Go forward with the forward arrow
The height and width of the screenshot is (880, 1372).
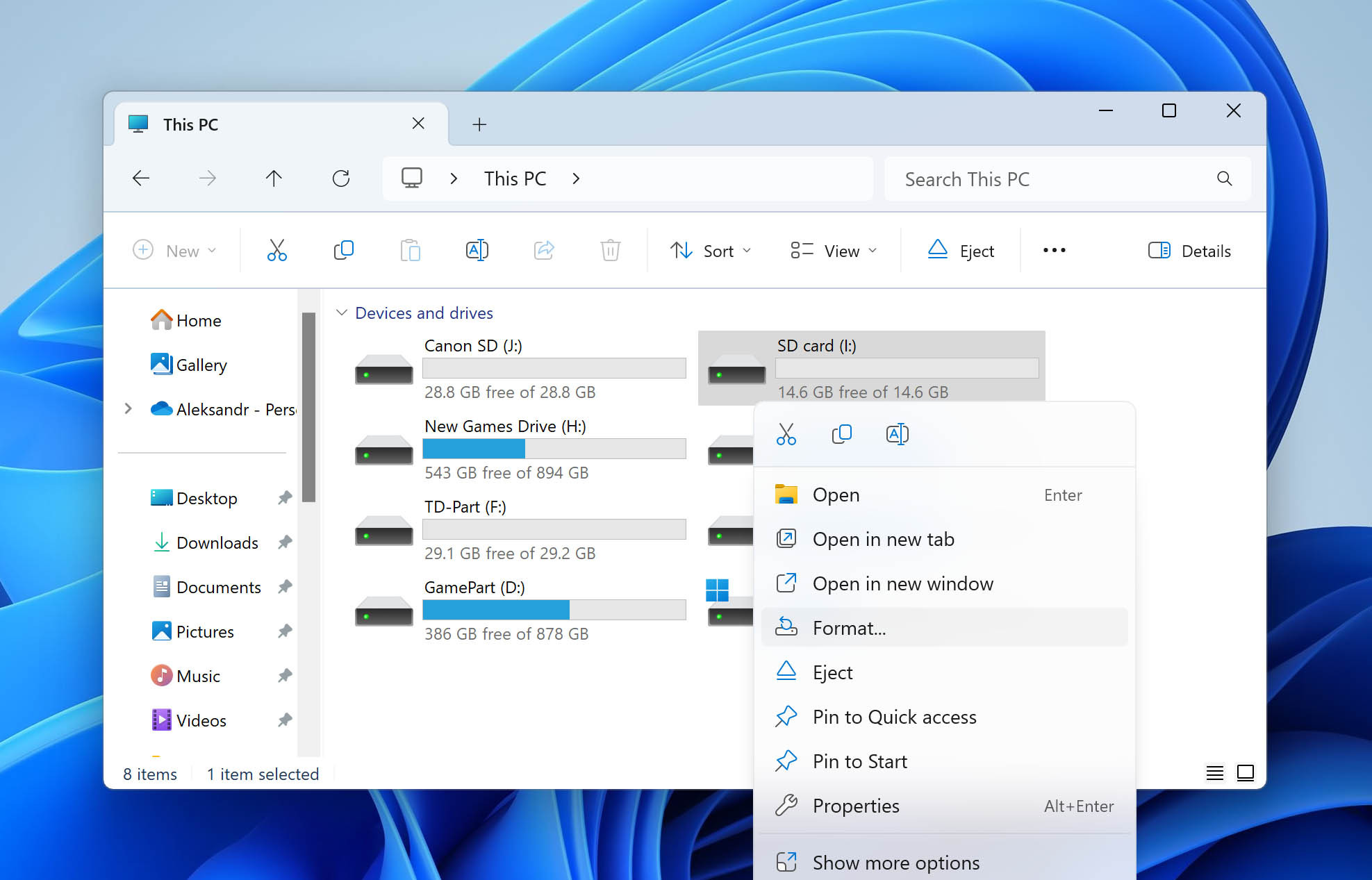point(207,179)
